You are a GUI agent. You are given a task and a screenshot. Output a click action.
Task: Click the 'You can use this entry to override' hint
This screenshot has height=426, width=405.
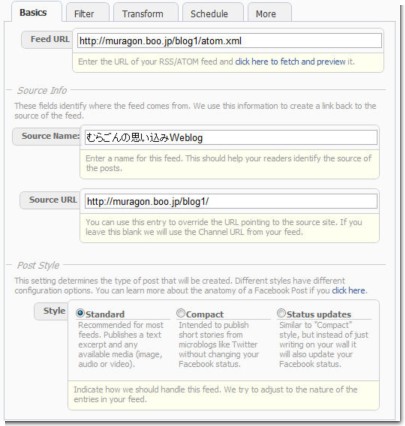pyautogui.click(x=224, y=227)
